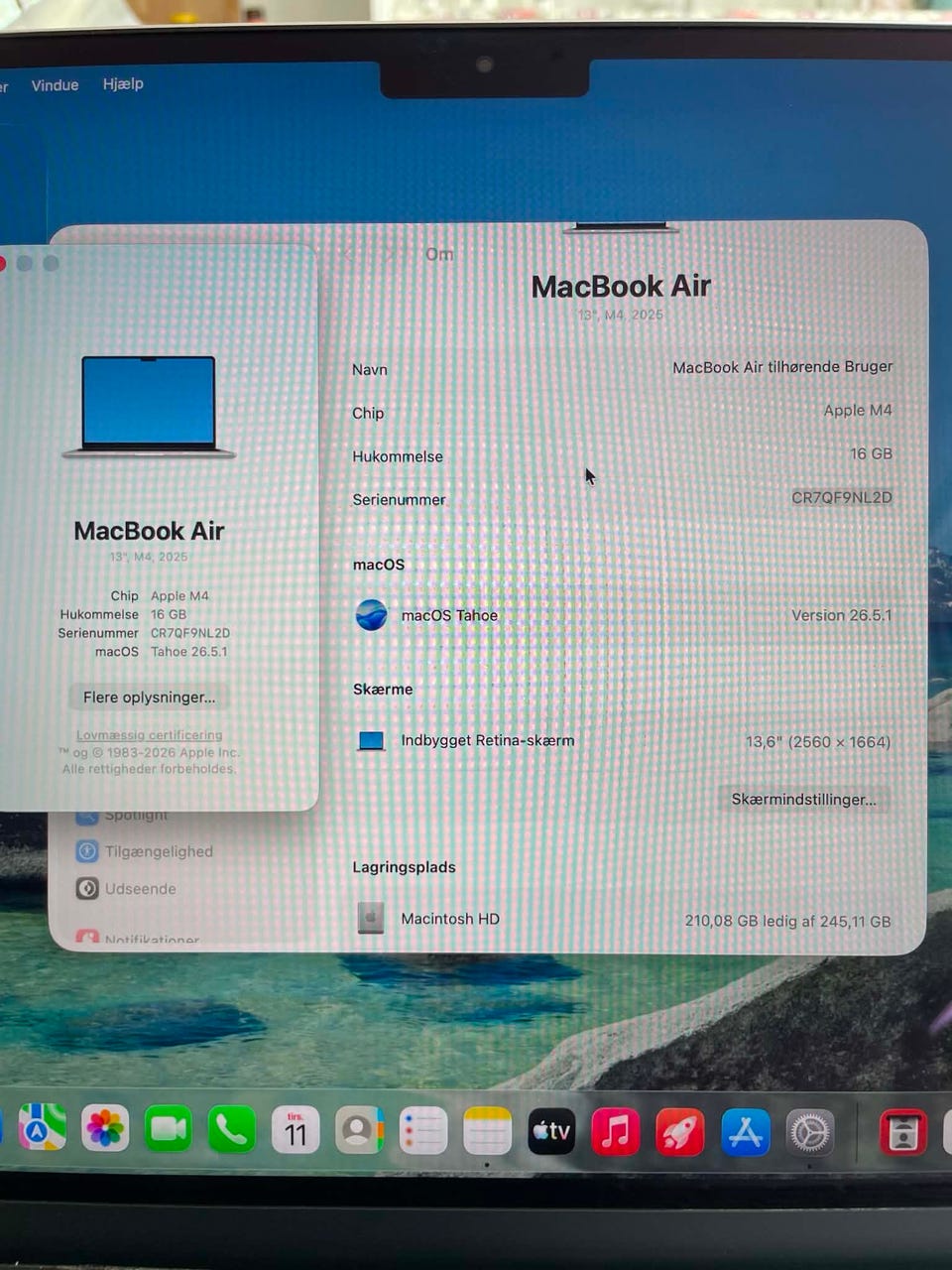This screenshot has height=1270, width=952.
Task: Open the yellow Notes app in Dock
Action: click(x=487, y=1131)
